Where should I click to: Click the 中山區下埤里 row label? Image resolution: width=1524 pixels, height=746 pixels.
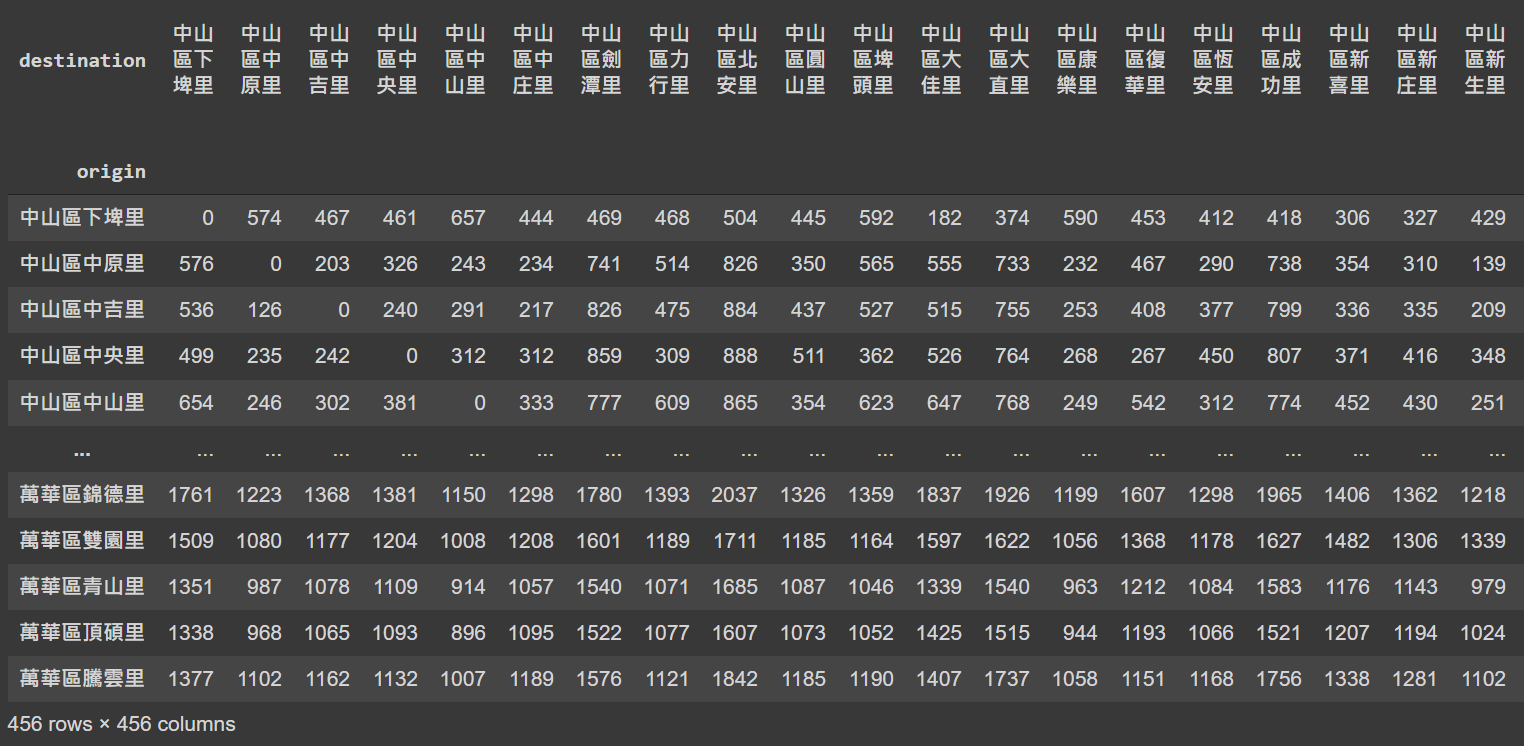pyautogui.click(x=82, y=217)
